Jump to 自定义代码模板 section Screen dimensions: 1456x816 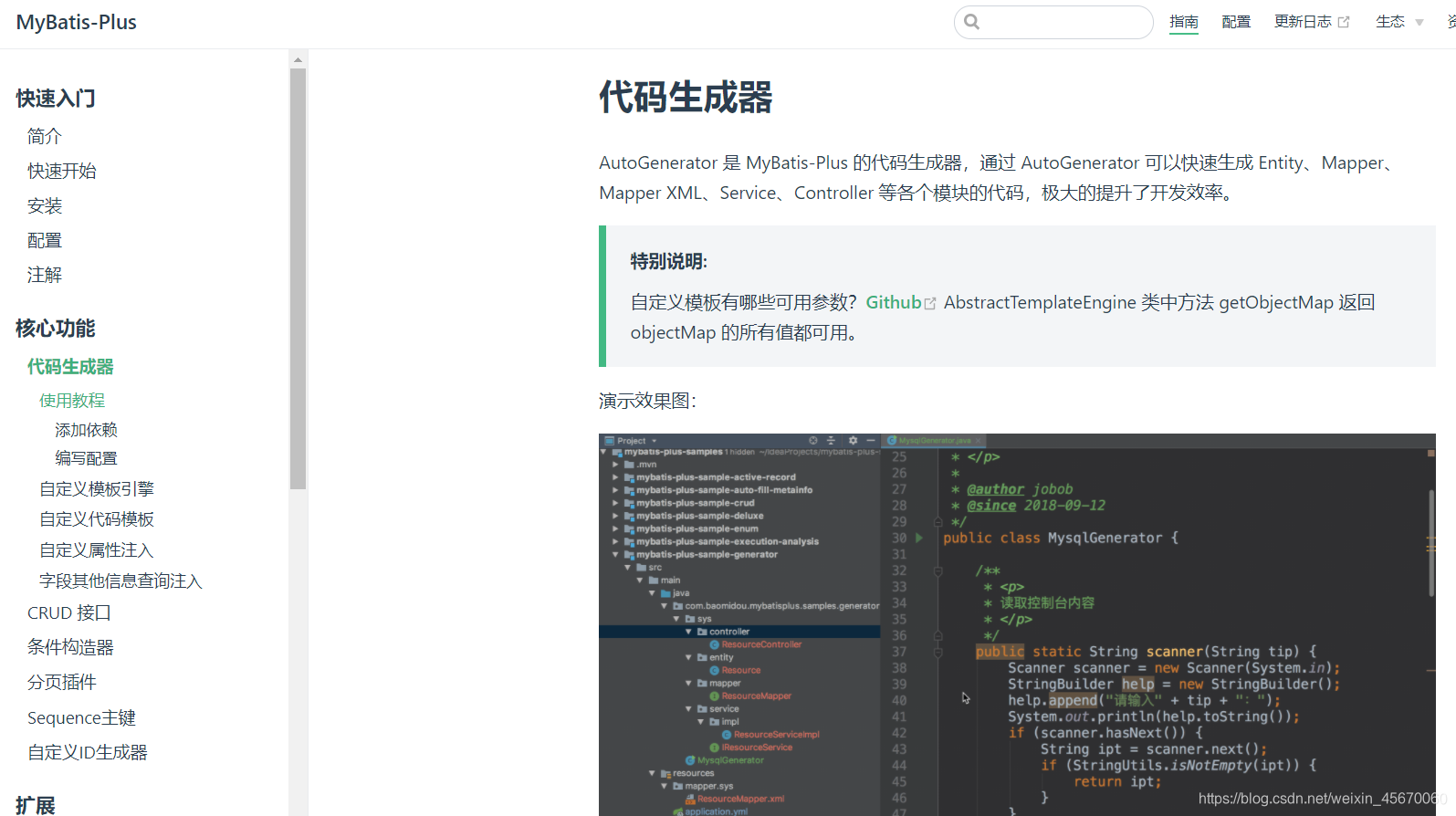97,519
